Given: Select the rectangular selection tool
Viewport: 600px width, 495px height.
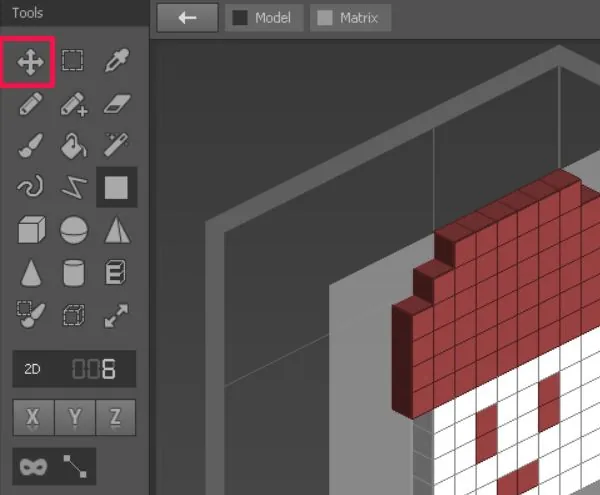Looking at the screenshot, I should tap(73, 60).
